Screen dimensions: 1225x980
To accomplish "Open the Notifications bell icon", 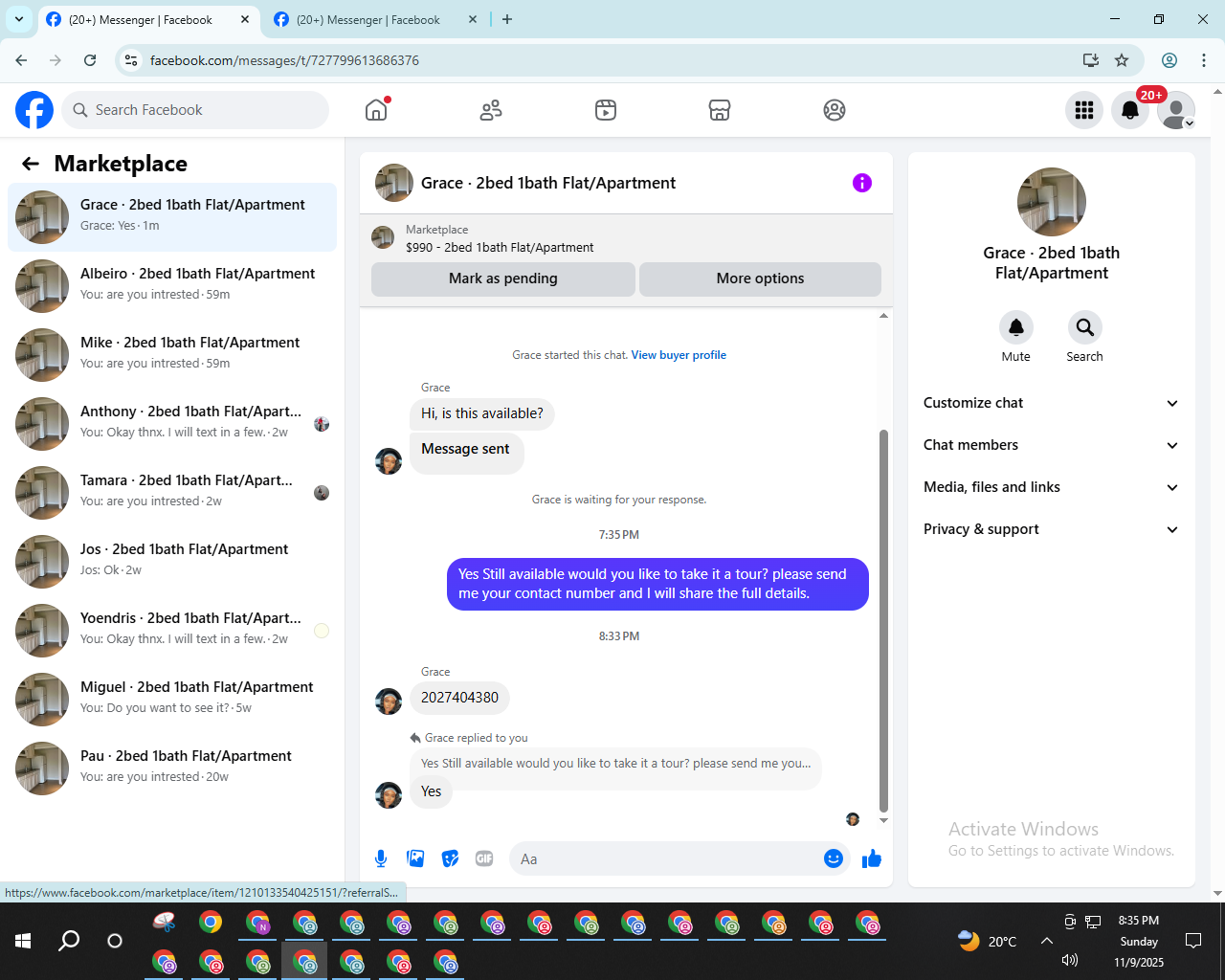I will click(1130, 110).
